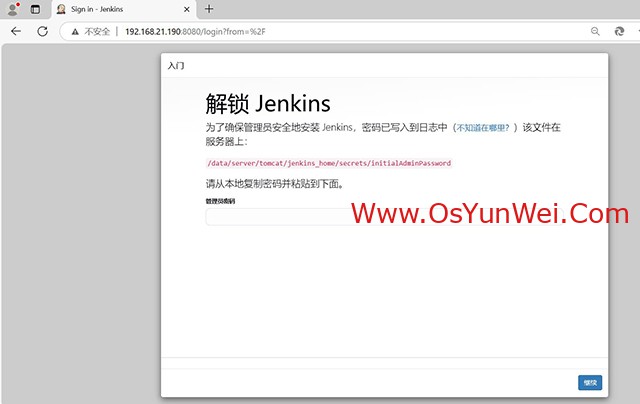Click the initialAdminPassword file path text
The image size is (640, 404).
point(329,163)
